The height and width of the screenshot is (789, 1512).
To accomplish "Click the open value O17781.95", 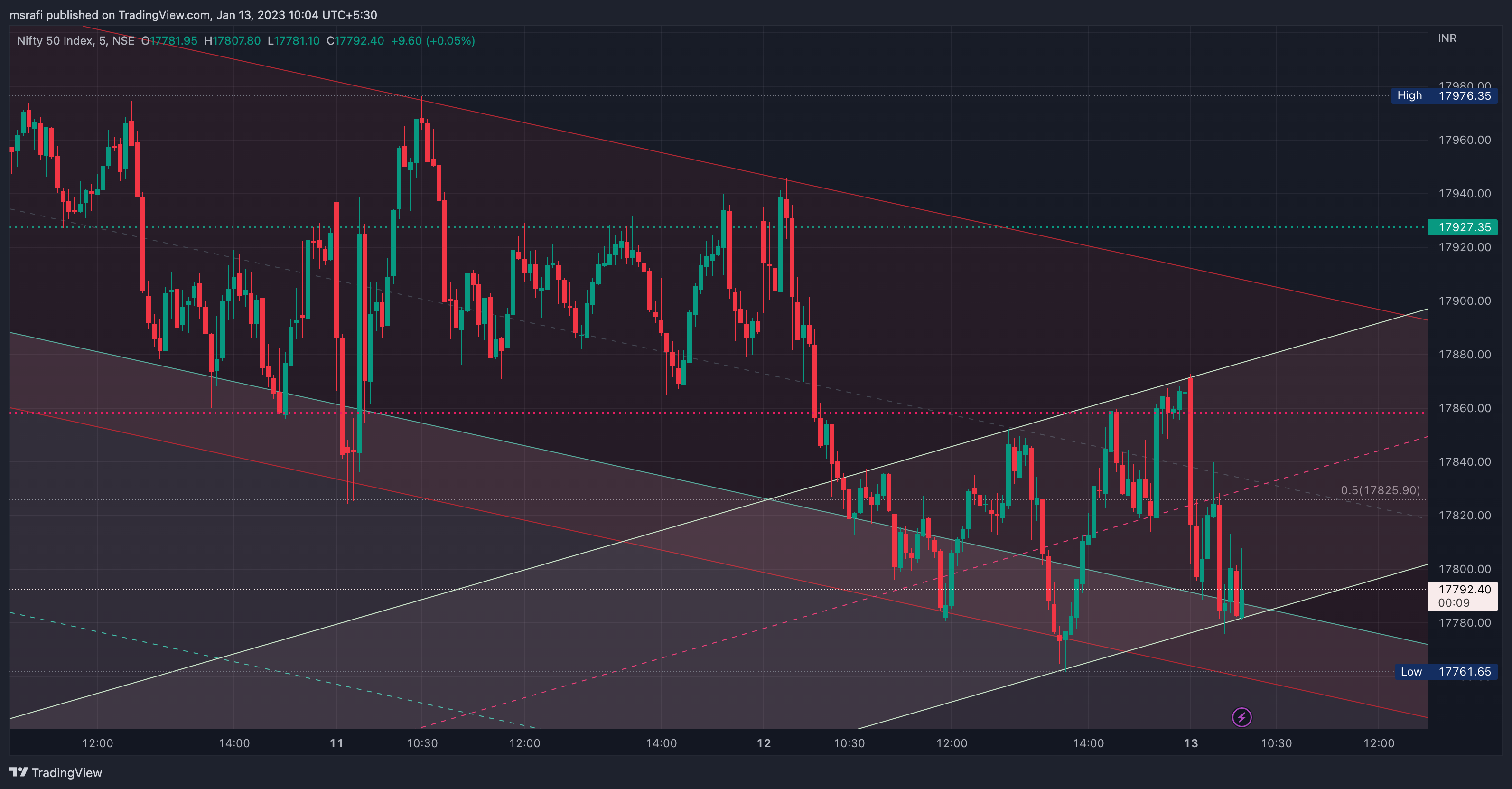I will coord(169,40).
